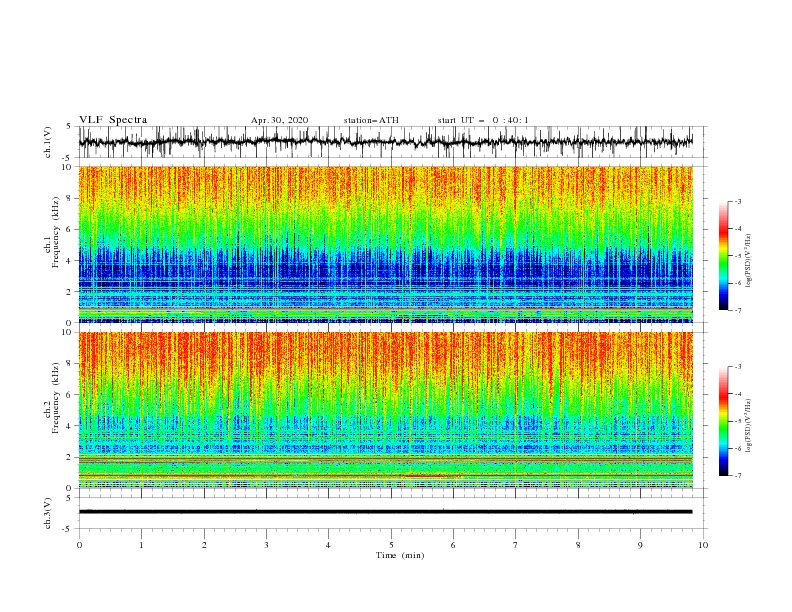
Task: Click the 10 kHz tick label of ch.1
Action: [67, 167]
